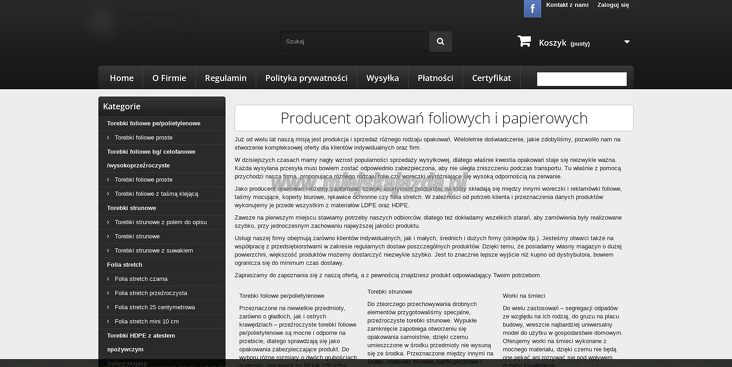Select Torebki foliowe z taśmą klejącą
This screenshot has width=732, height=367.
[156, 194]
